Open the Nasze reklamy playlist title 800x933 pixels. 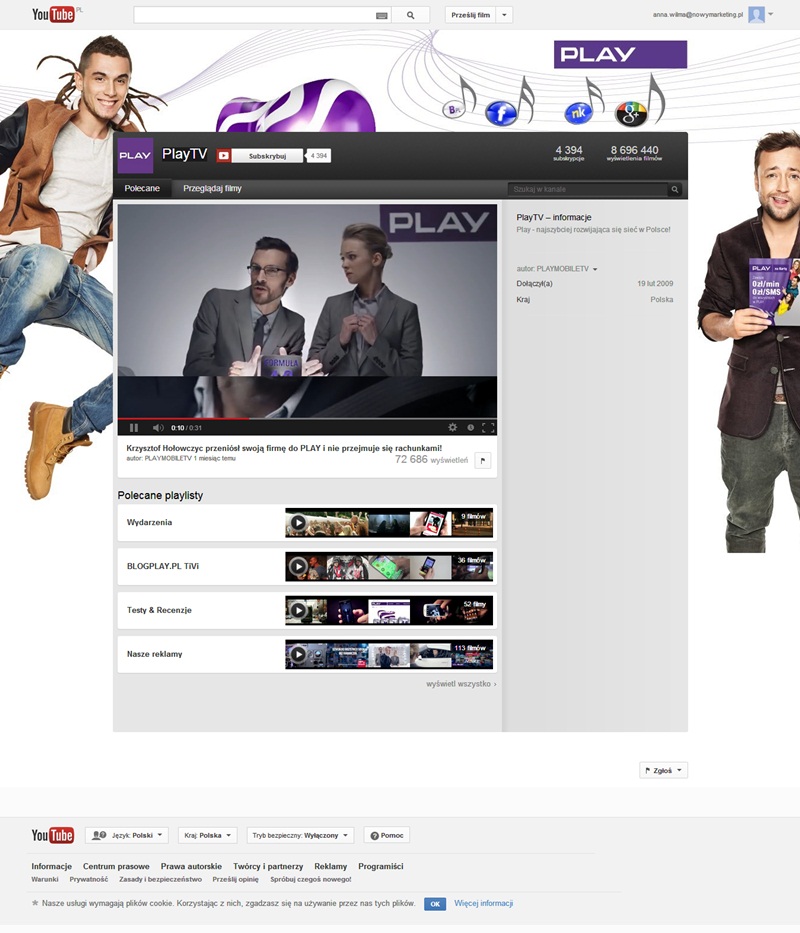click(x=155, y=654)
